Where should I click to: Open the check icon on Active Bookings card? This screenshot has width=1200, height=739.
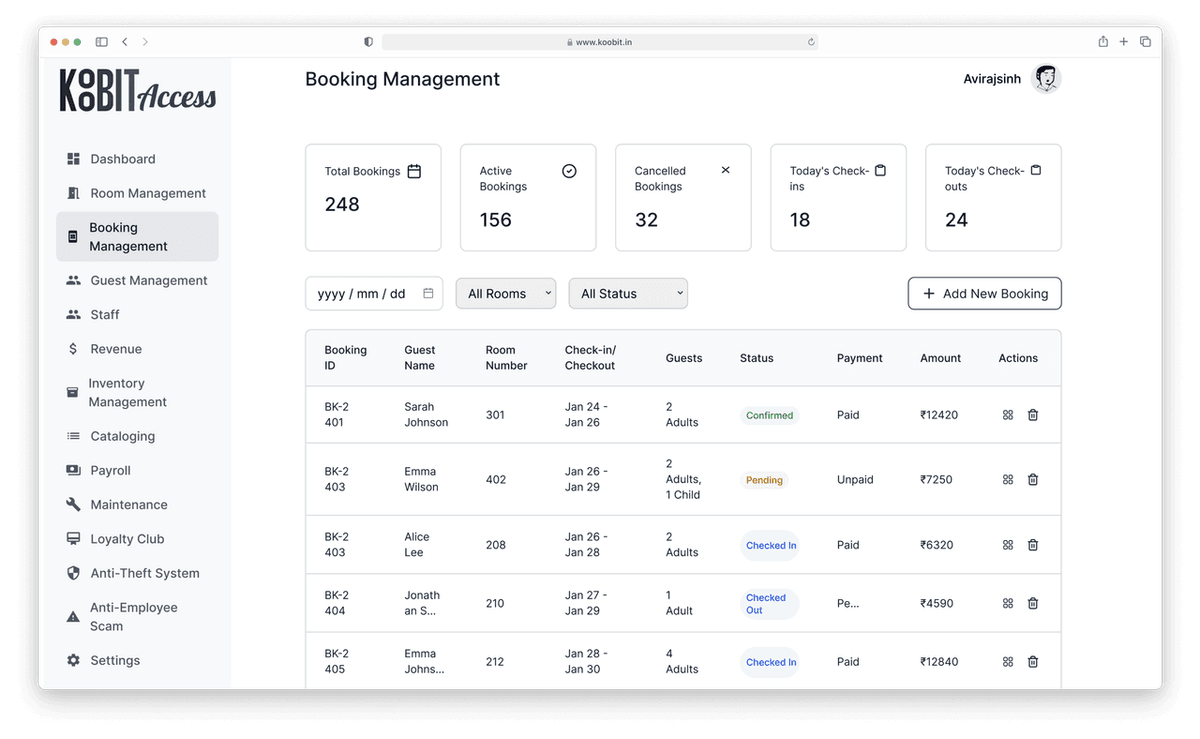tap(569, 170)
